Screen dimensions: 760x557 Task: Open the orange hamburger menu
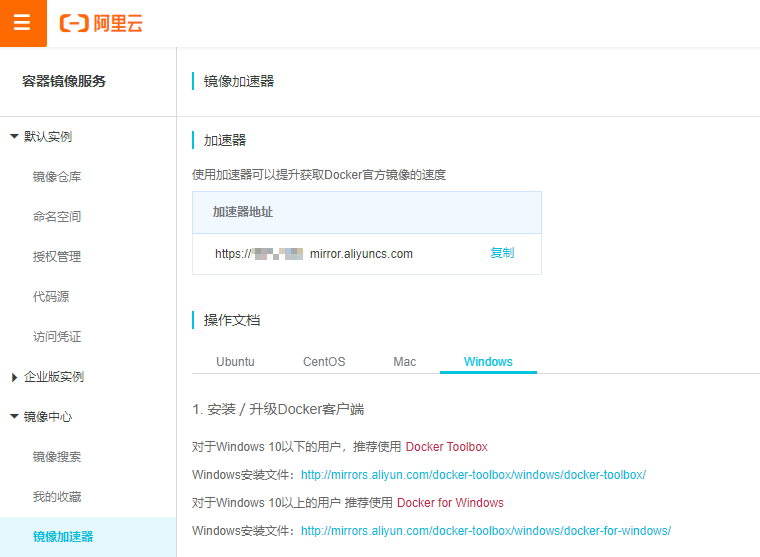tap(23, 23)
